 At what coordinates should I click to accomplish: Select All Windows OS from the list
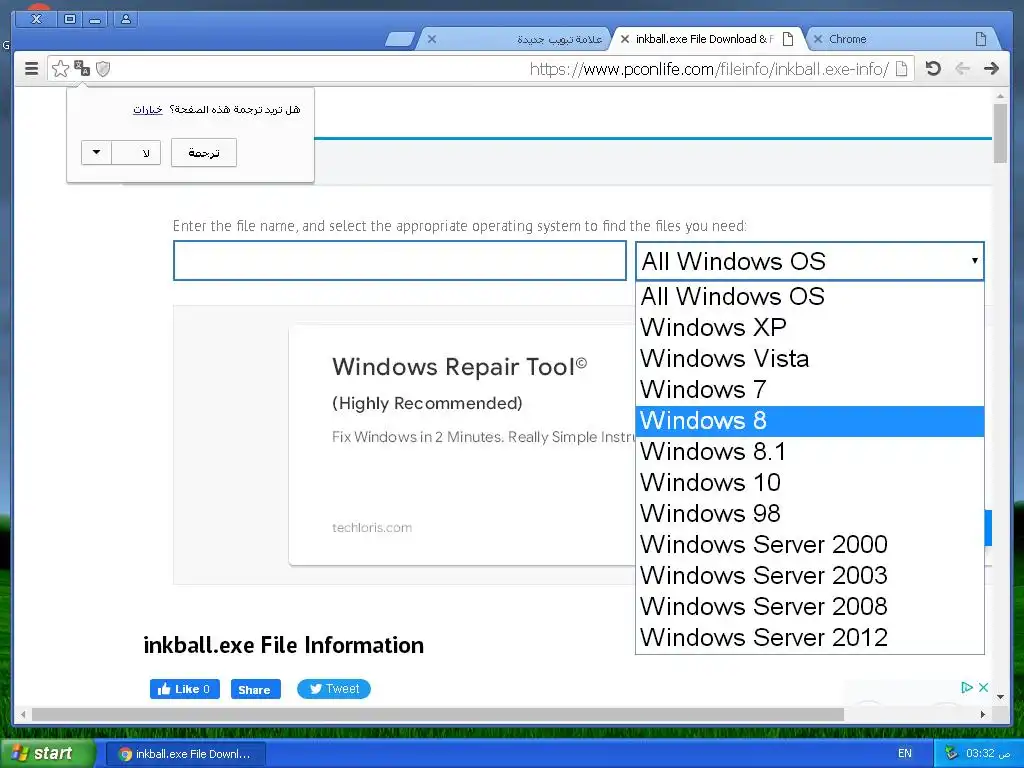810,296
